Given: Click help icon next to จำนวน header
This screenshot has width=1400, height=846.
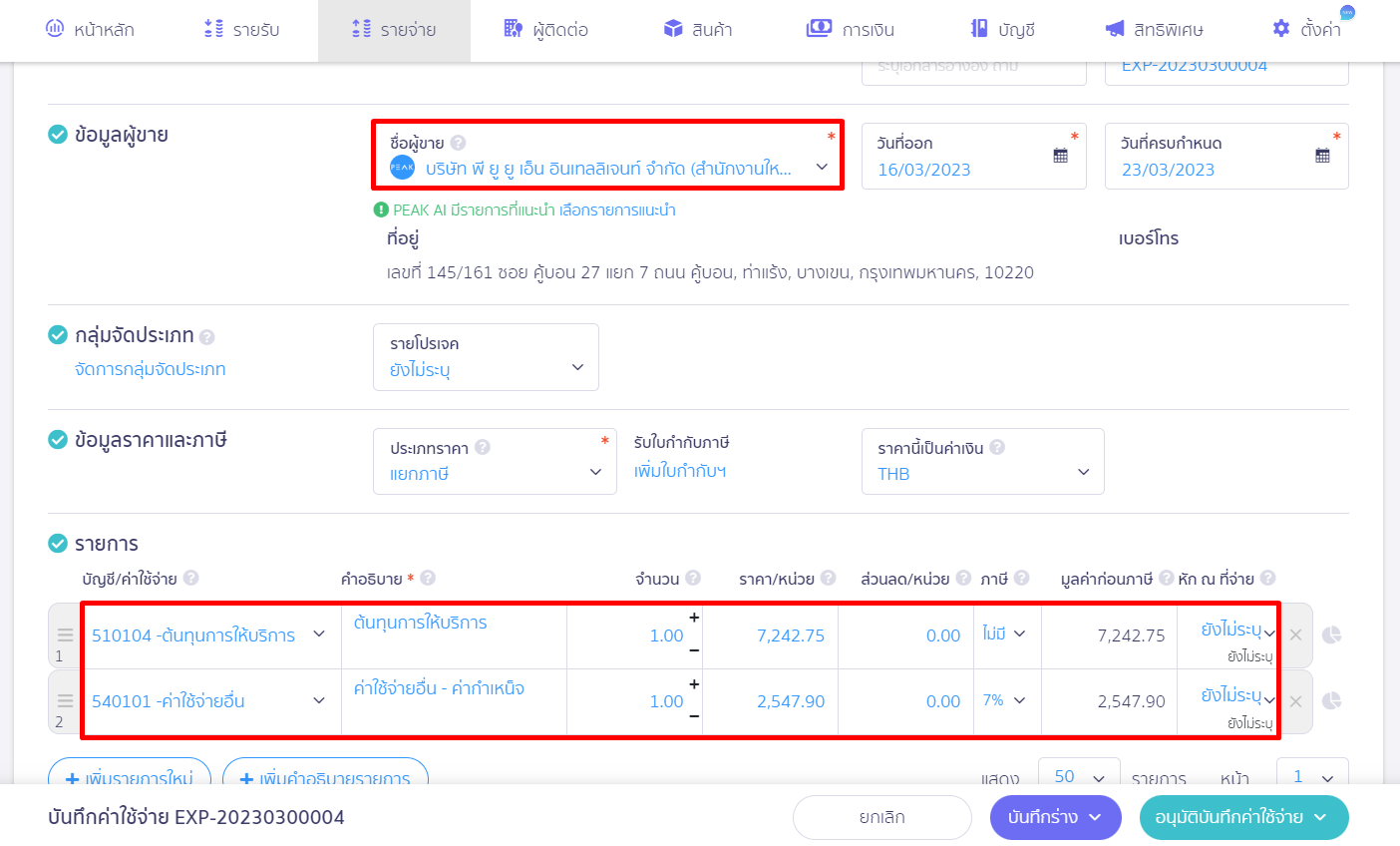Looking at the screenshot, I should 693,578.
